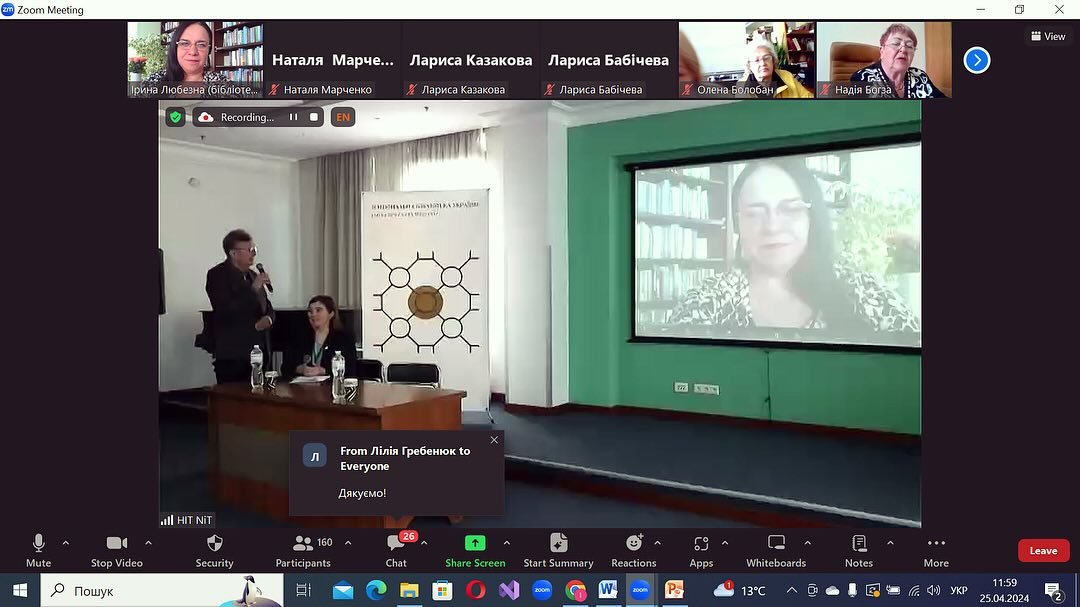Expand the audio options arrow beside Mute
The height and width of the screenshot is (607, 1080).
point(65,544)
